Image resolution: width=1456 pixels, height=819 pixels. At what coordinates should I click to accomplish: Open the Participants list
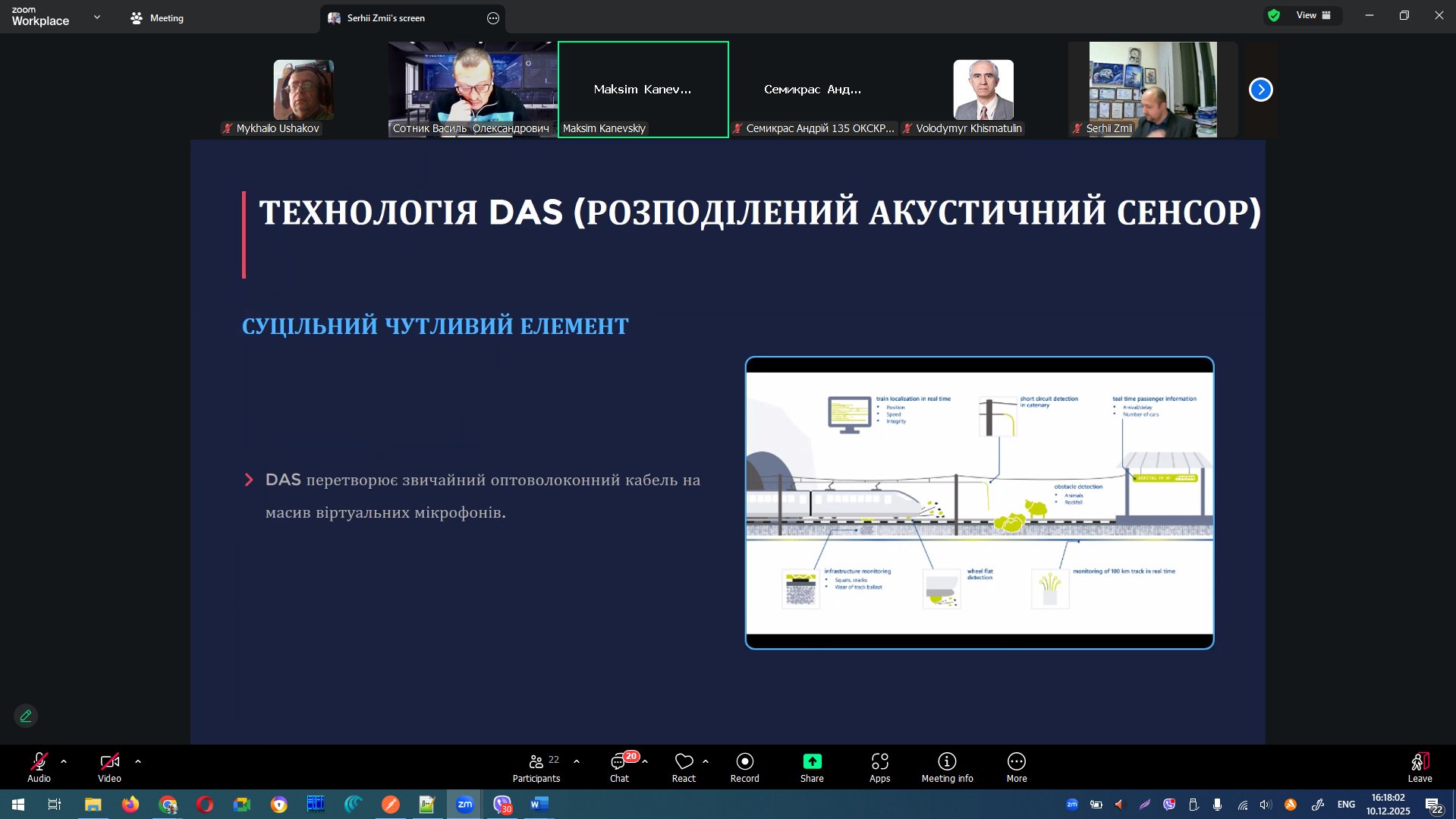(536, 767)
